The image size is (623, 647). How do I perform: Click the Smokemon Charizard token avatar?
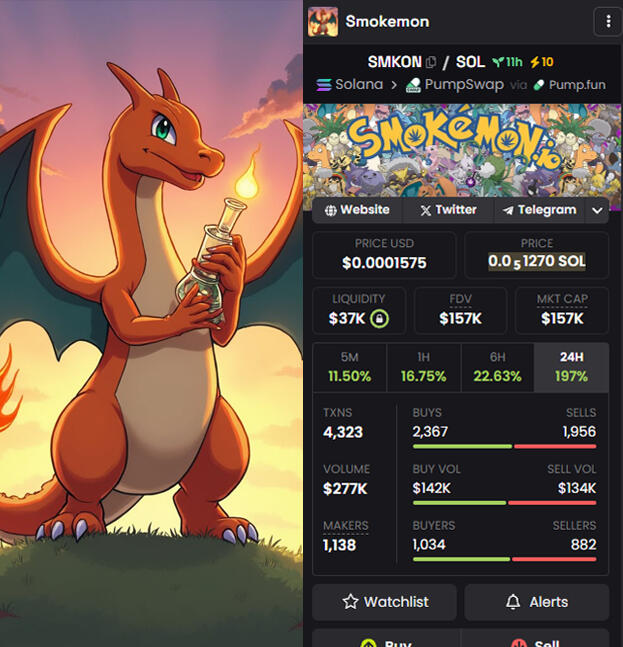[x=323, y=22]
